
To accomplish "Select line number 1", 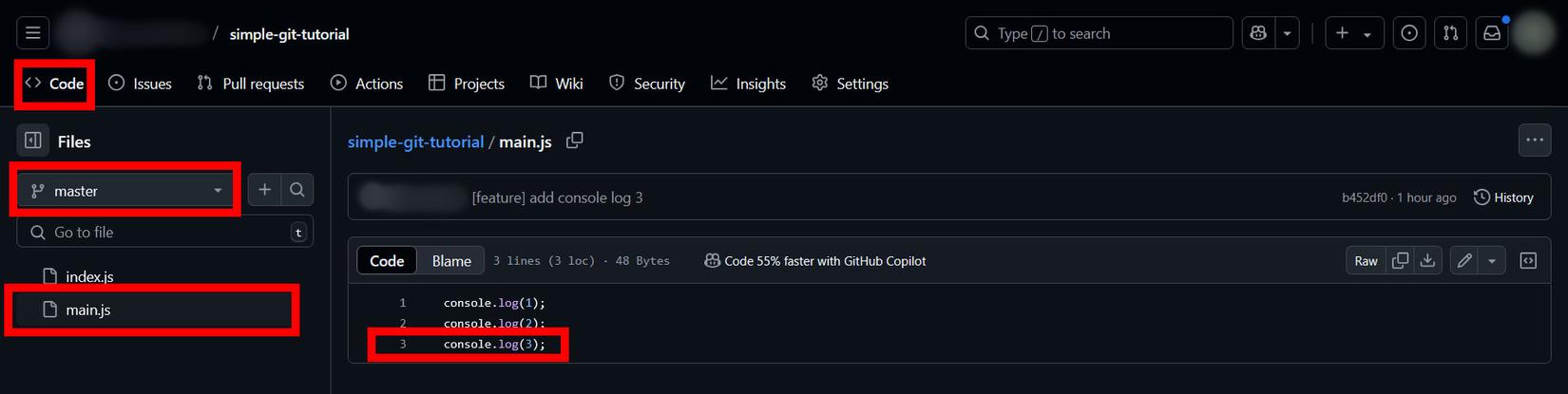I will click(402, 303).
